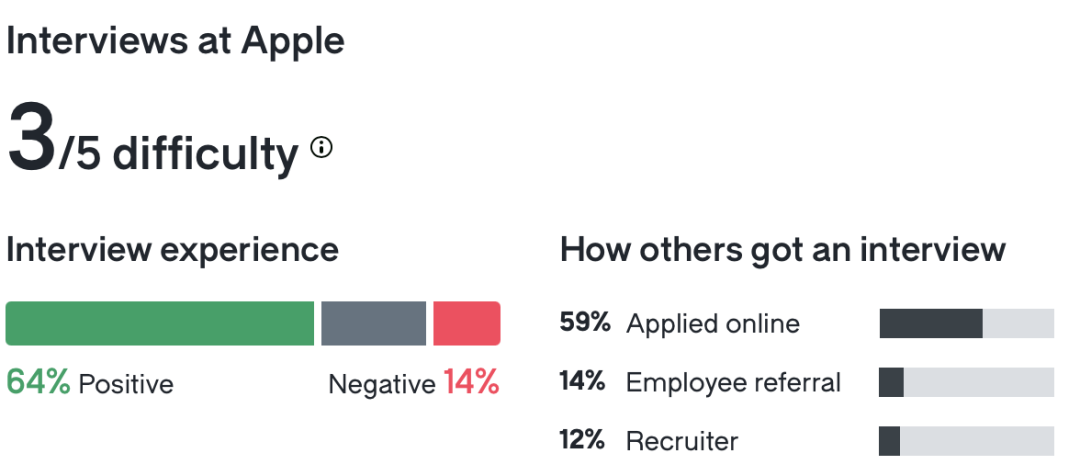Select the Negative 14% label

tap(413, 383)
